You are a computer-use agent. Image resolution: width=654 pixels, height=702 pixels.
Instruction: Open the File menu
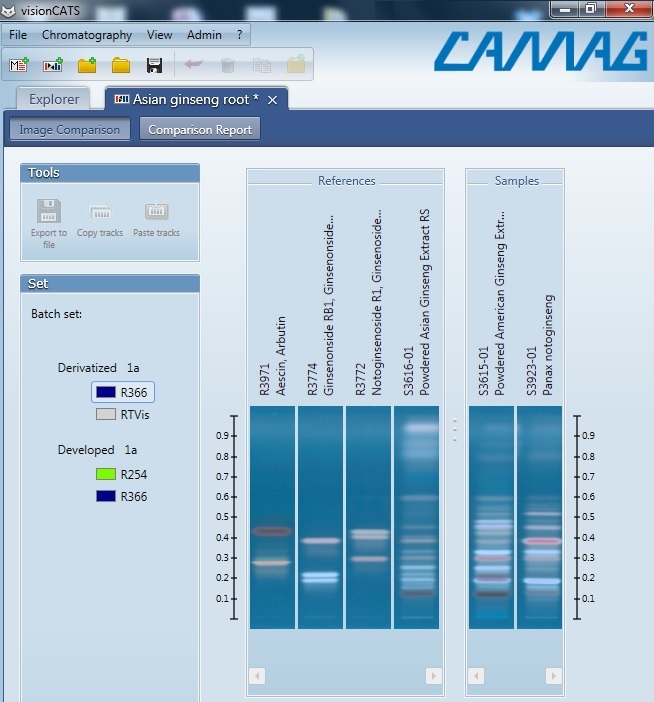[18, 35]
